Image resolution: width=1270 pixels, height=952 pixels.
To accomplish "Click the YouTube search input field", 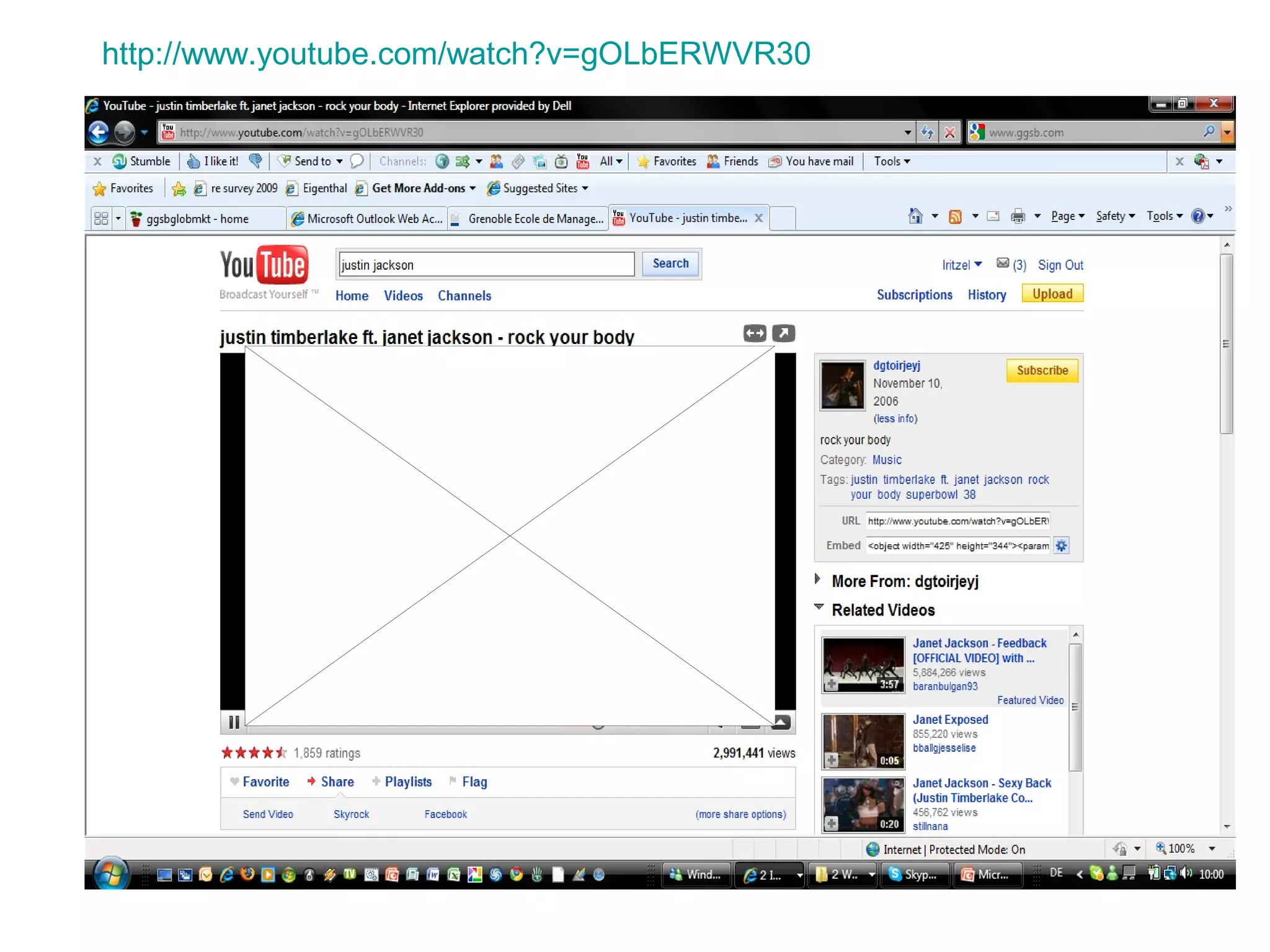I will pos(486,265).
